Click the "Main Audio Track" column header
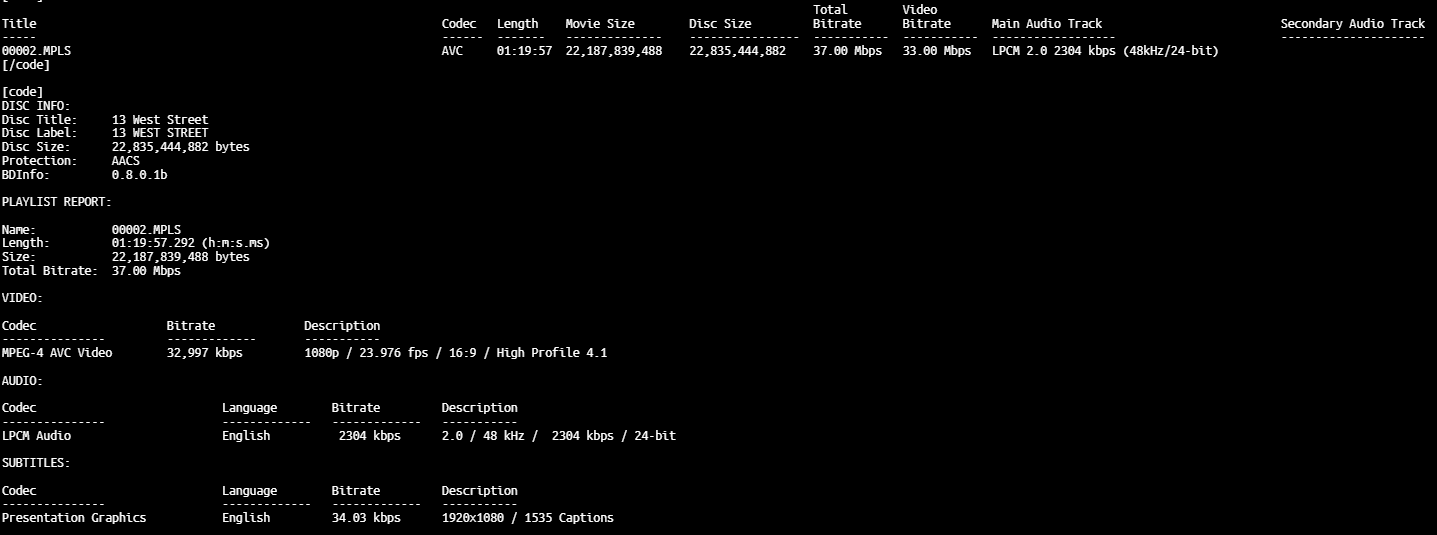The image size is (1437, 535). pos(1046,24)
